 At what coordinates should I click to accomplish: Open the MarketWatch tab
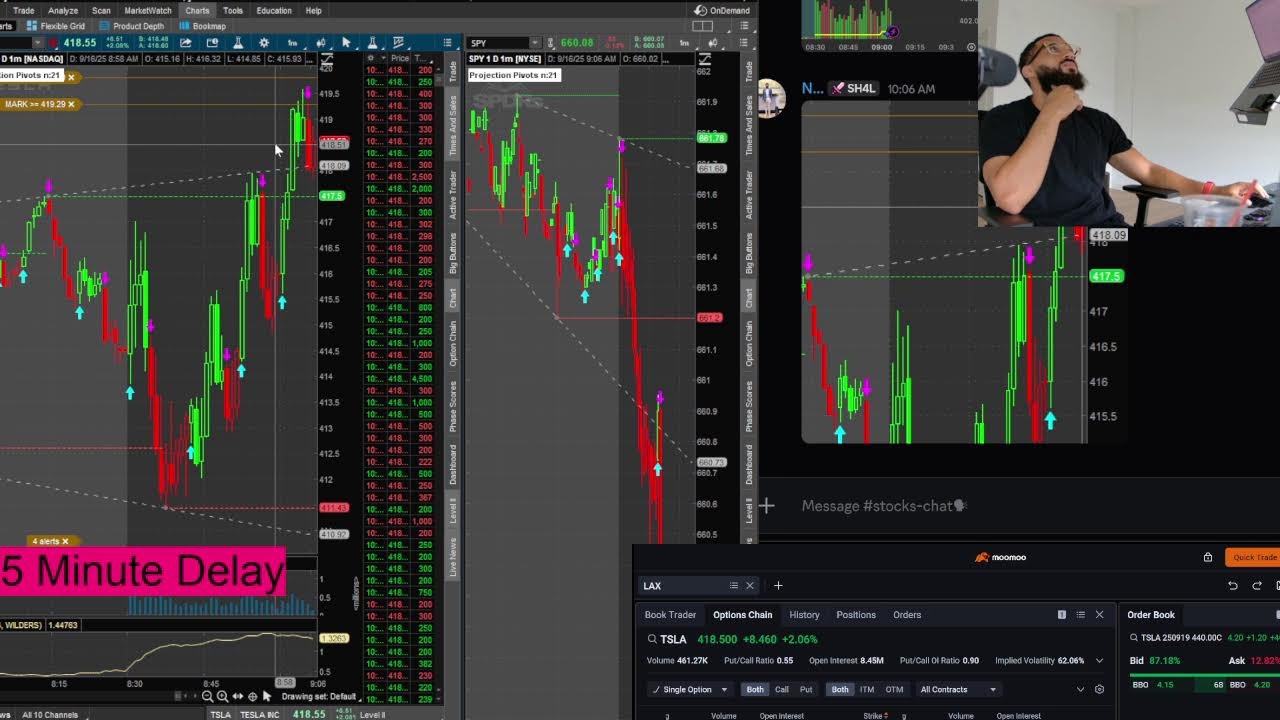pyautogui.click(x=148, y=10)
